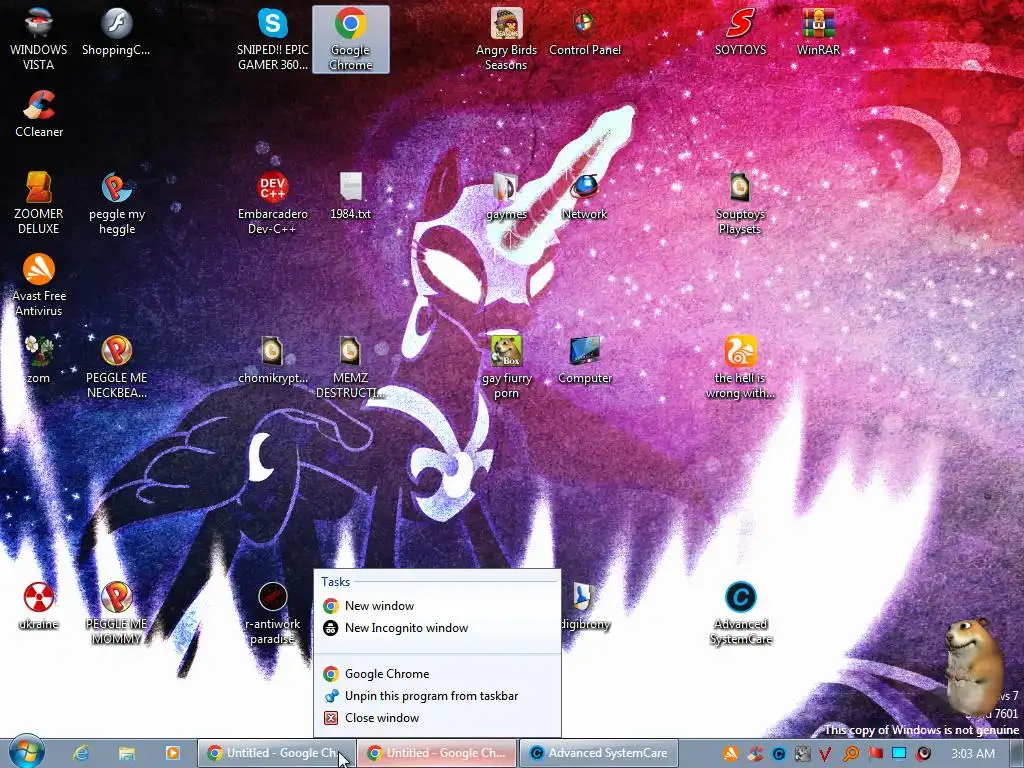The width and height of the screenshot is (1024, 768).
Task: Click the hamster desktop gadget
Action: 975,665
